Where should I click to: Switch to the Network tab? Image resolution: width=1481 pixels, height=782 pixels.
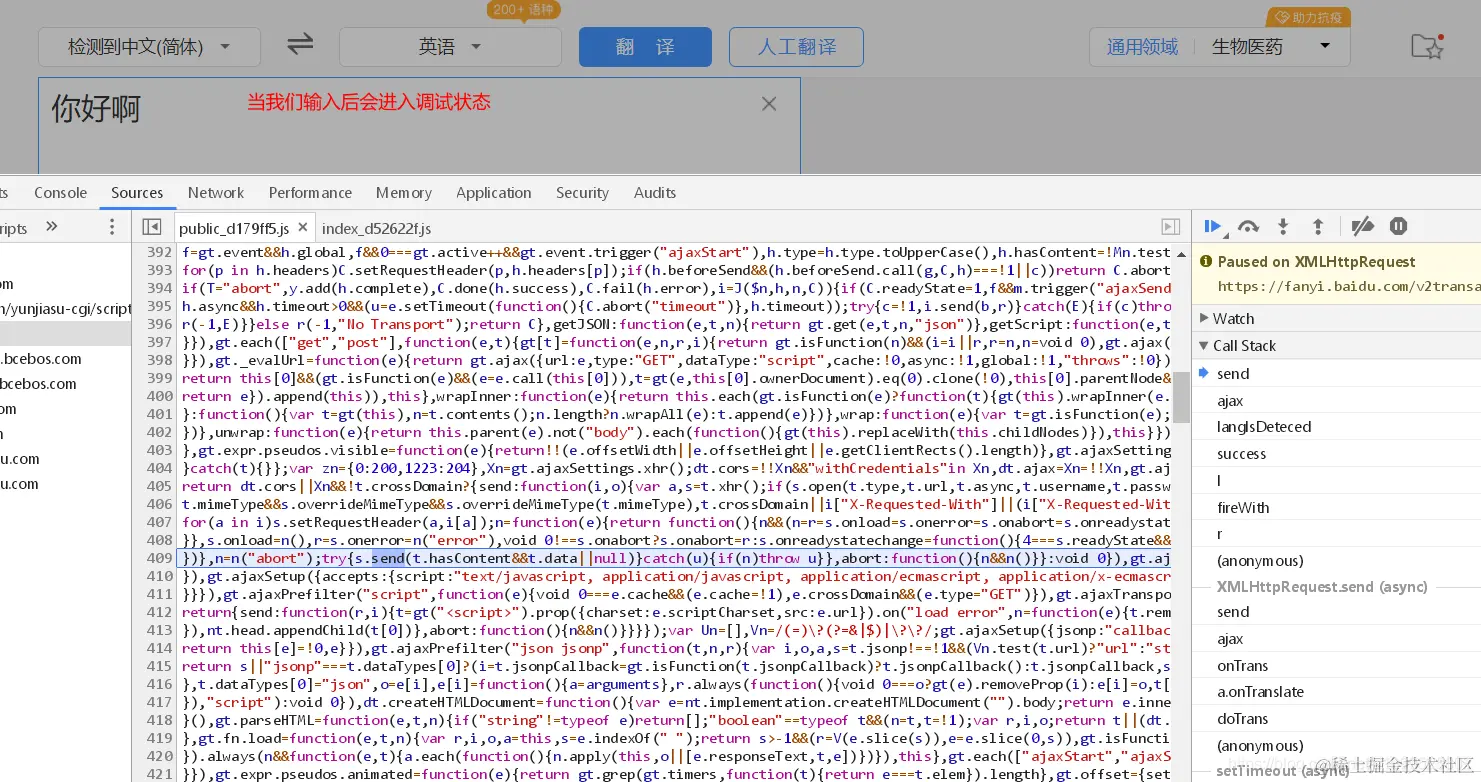point(216,192)
